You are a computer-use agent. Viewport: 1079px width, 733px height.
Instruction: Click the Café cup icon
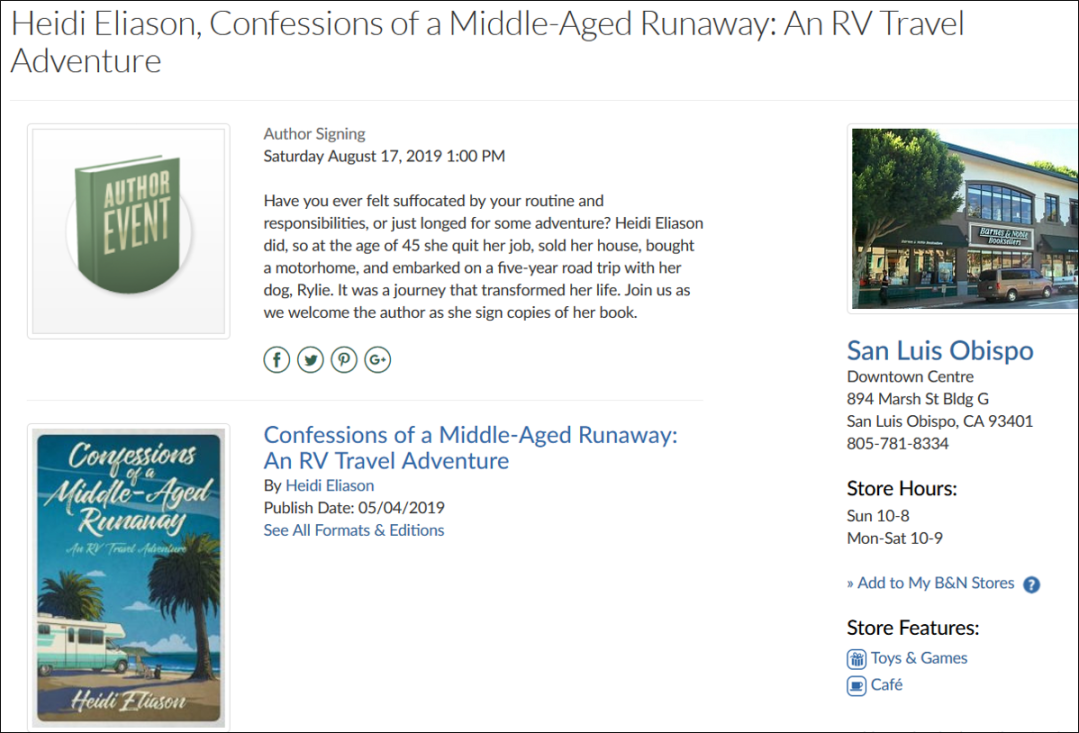click(857, 686)
